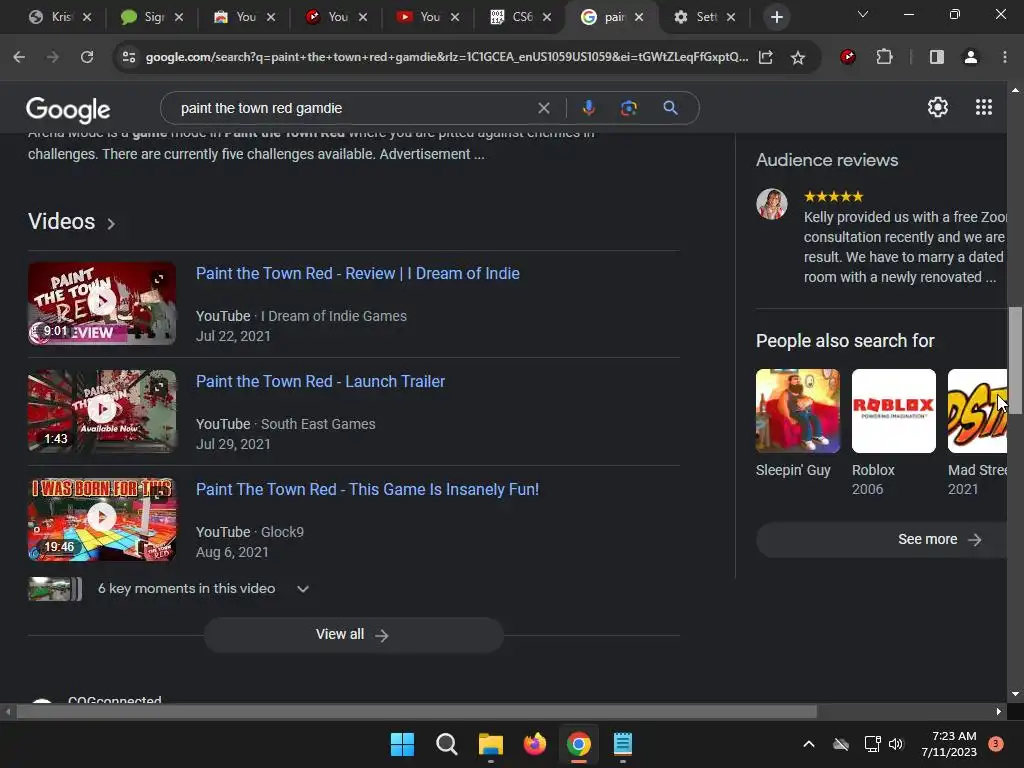Screen dimensions: 1024x768
Task: Click scroll-down arrow of vertical scrollbar
Action: [1015, 694]
